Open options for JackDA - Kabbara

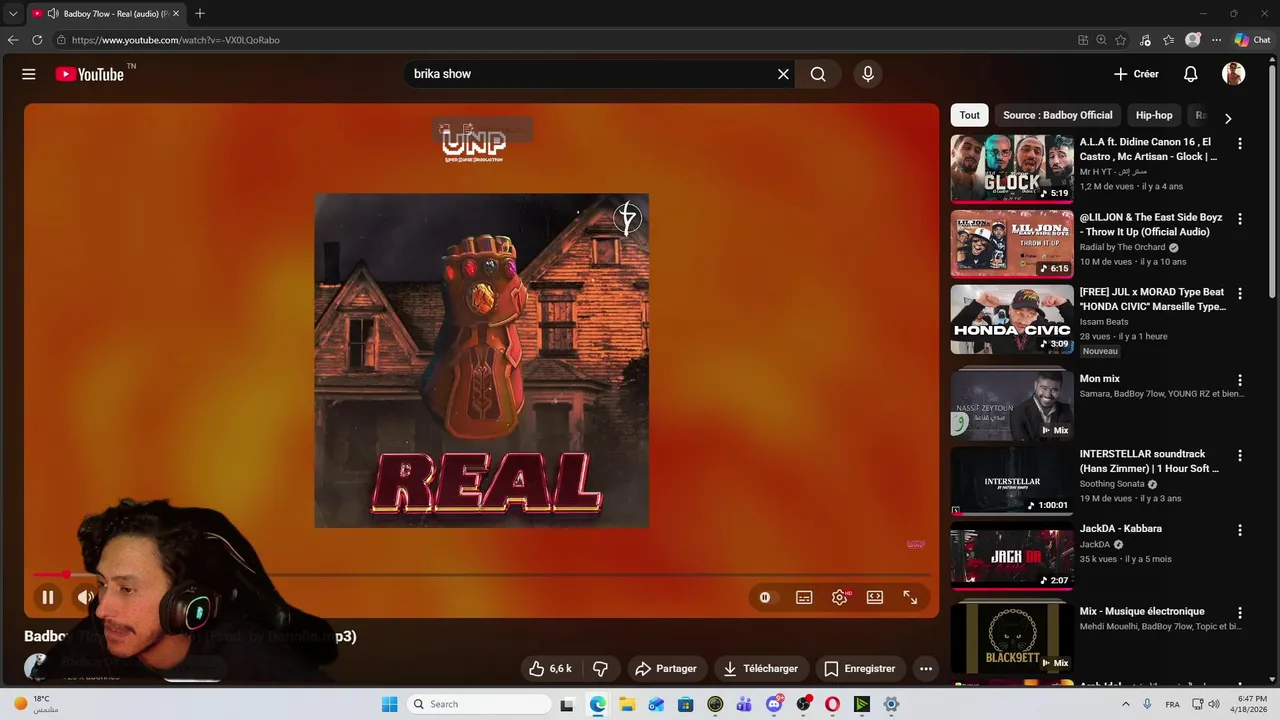[x=1240, y=531]
